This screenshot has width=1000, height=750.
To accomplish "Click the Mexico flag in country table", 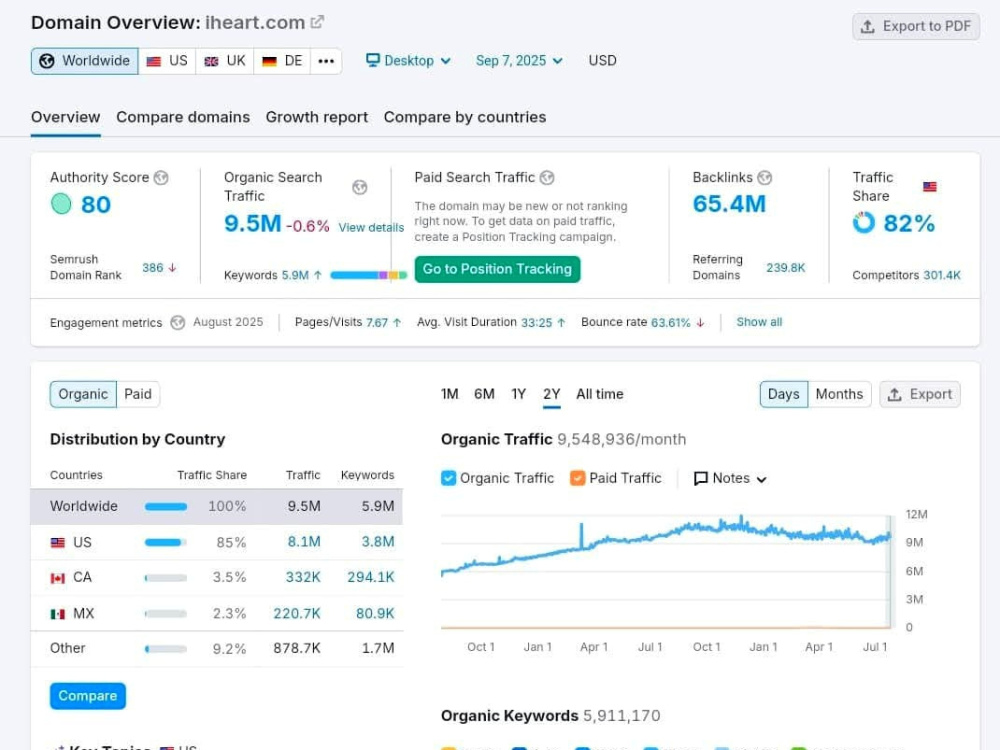I will tap(58, 614).
